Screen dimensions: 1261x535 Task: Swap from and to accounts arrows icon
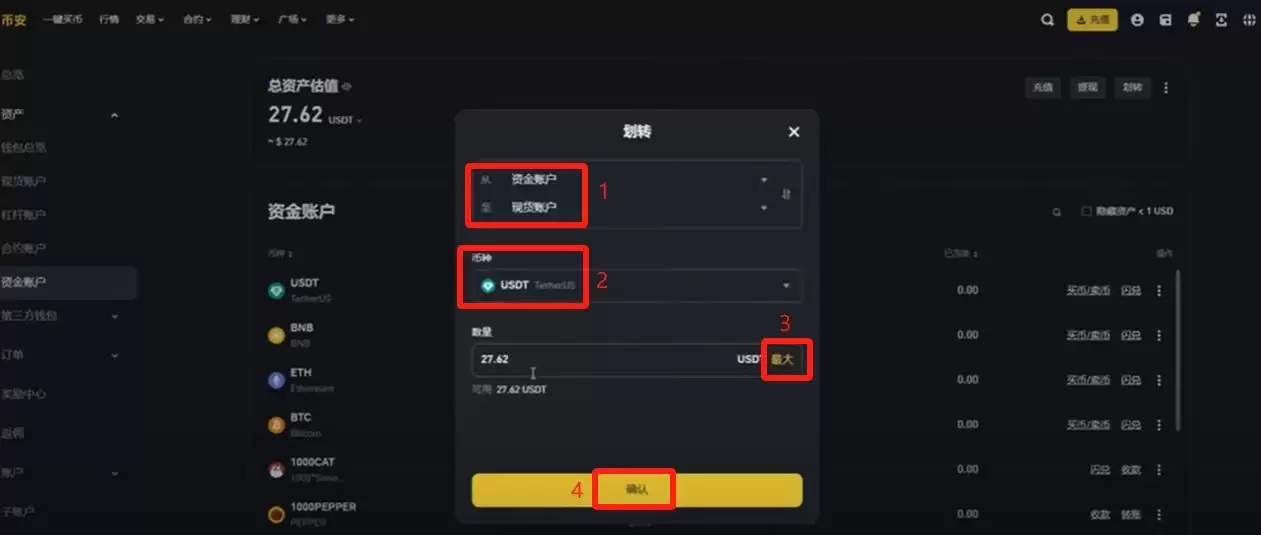tap(786, 194)
